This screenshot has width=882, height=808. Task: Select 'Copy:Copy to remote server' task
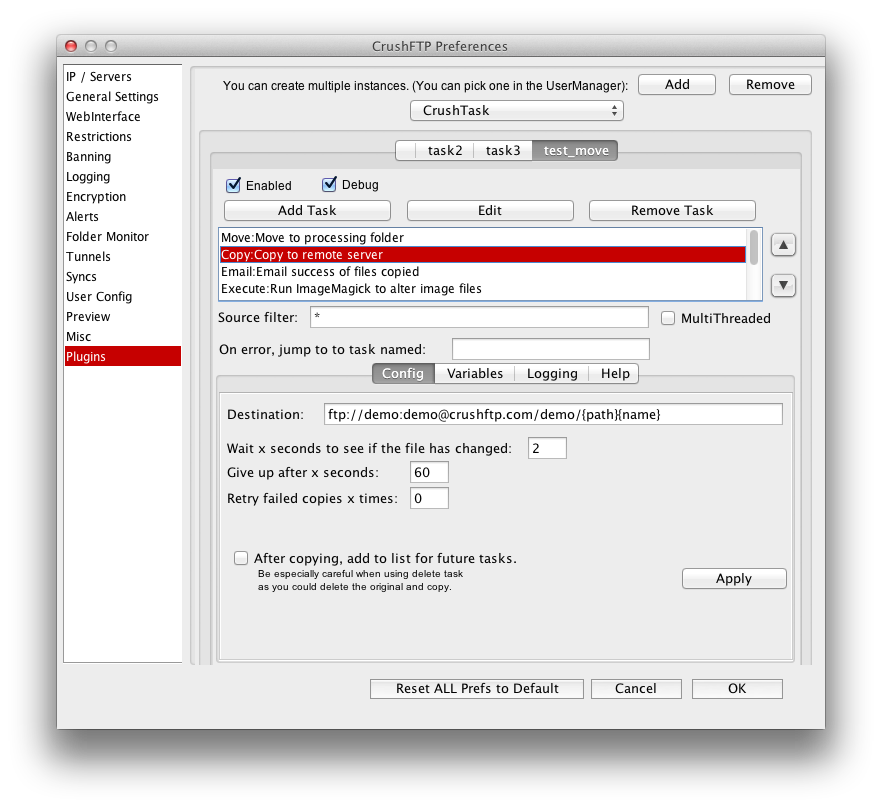pos(483,255)
